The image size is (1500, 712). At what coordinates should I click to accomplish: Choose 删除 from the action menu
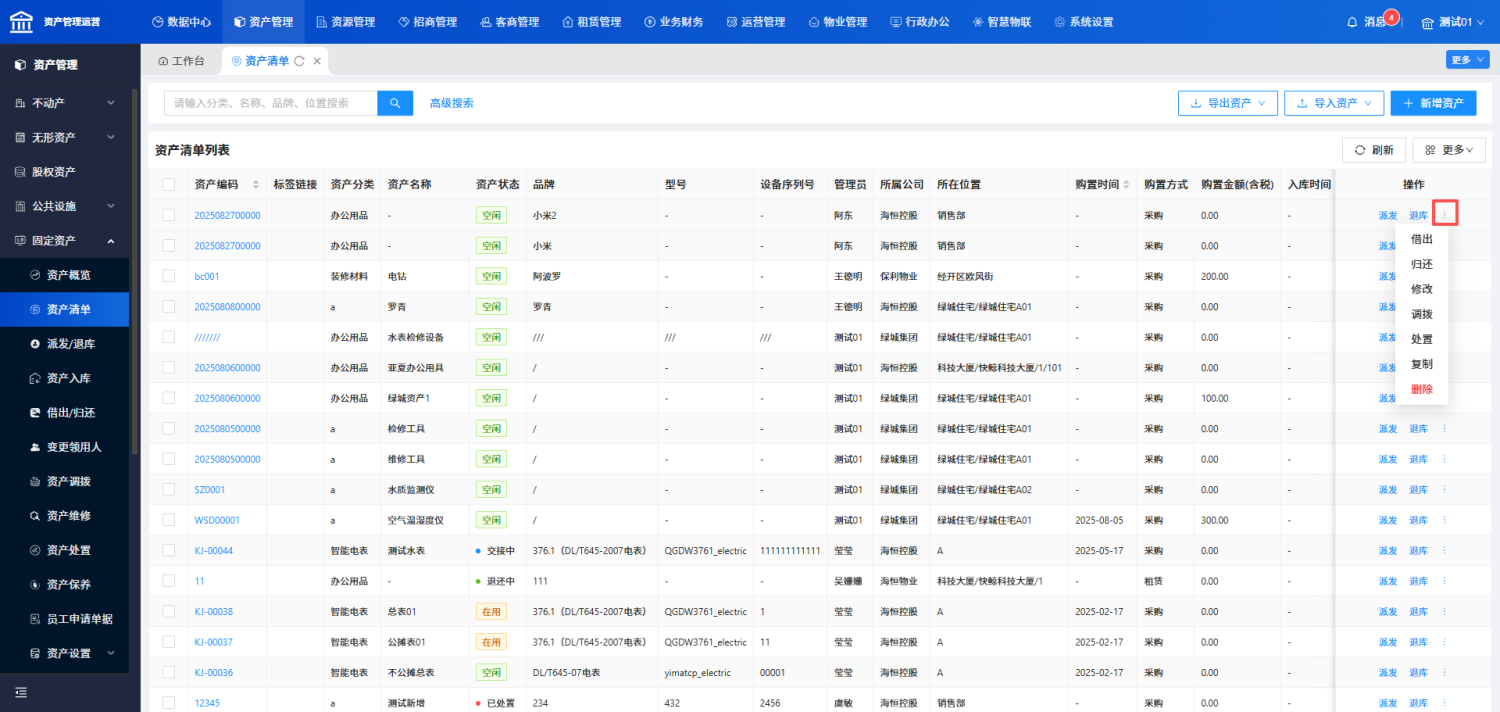(1421, 389)
